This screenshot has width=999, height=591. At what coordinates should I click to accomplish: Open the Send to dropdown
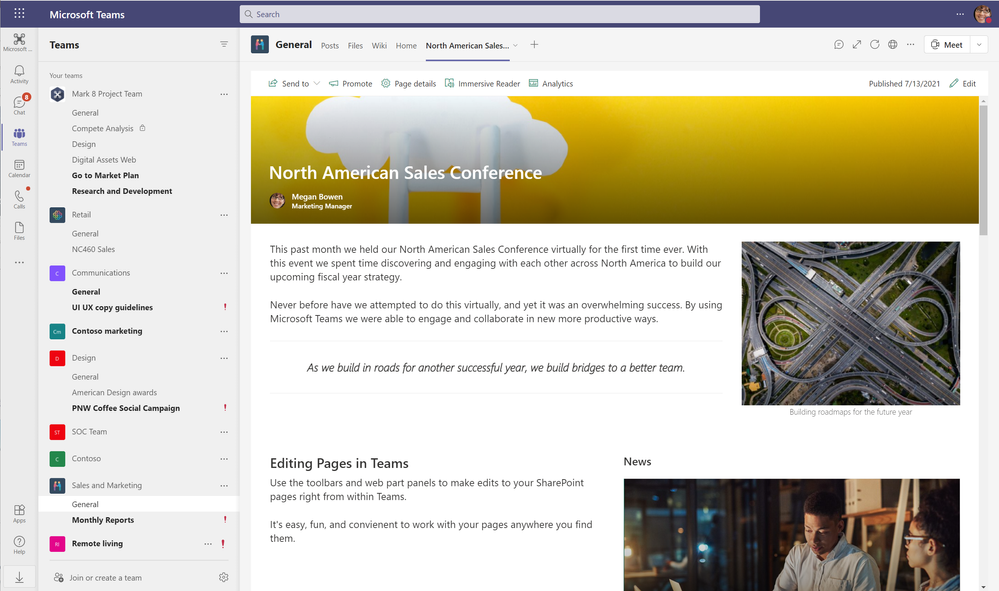[294, 83]
